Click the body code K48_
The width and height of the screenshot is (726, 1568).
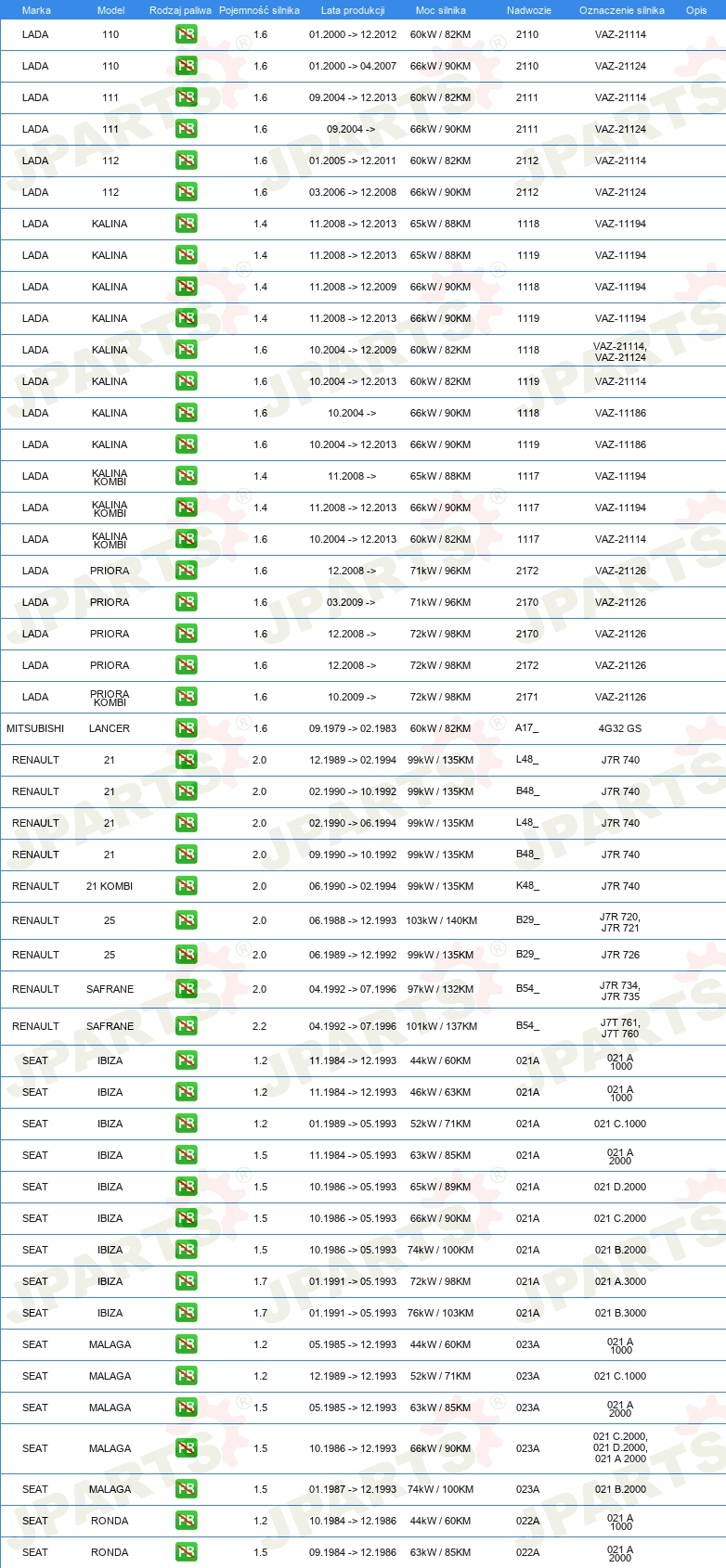click(527, 886)
